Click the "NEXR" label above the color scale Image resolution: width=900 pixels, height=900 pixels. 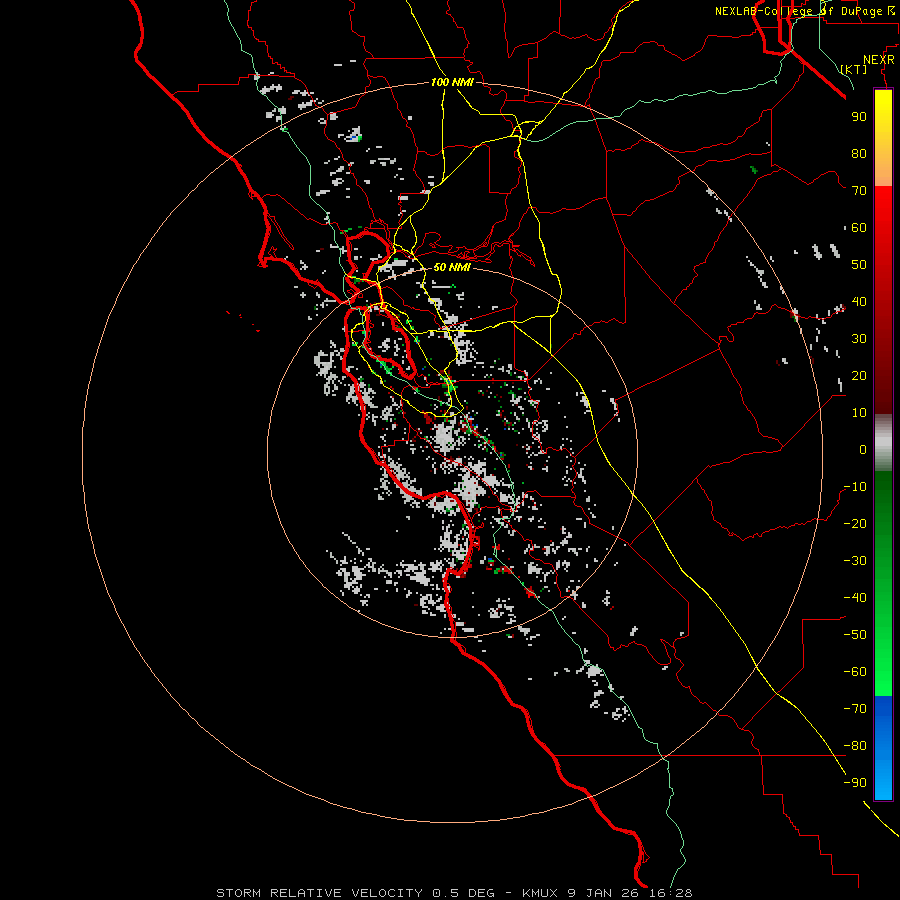879,60
